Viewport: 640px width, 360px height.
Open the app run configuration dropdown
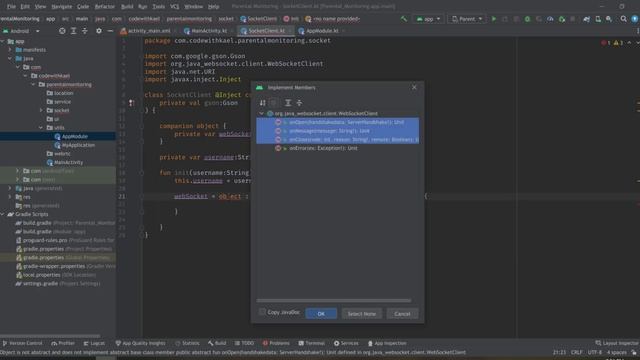pyautogui.click(x=428, y=19)
